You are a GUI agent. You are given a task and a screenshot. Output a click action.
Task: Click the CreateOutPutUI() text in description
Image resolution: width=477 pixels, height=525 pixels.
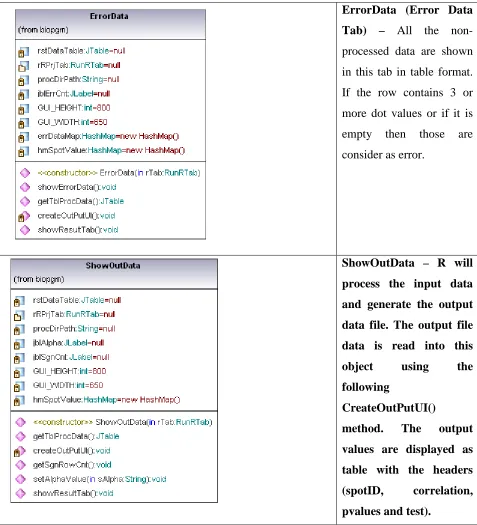[389, 408]
